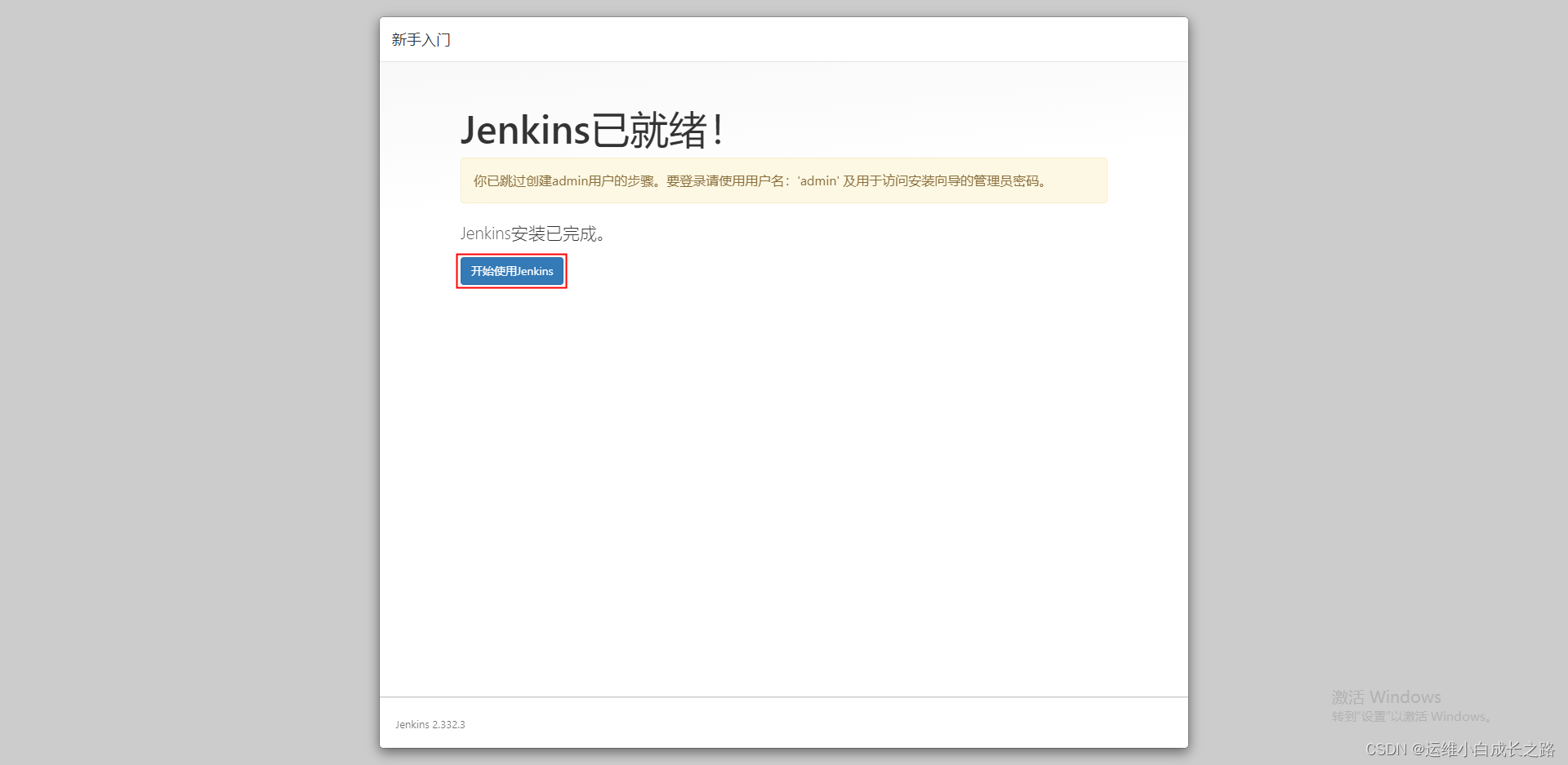Click the Jenkins已就绪! heading
Screen dimensions: 1568x765
tap(591, 131)
